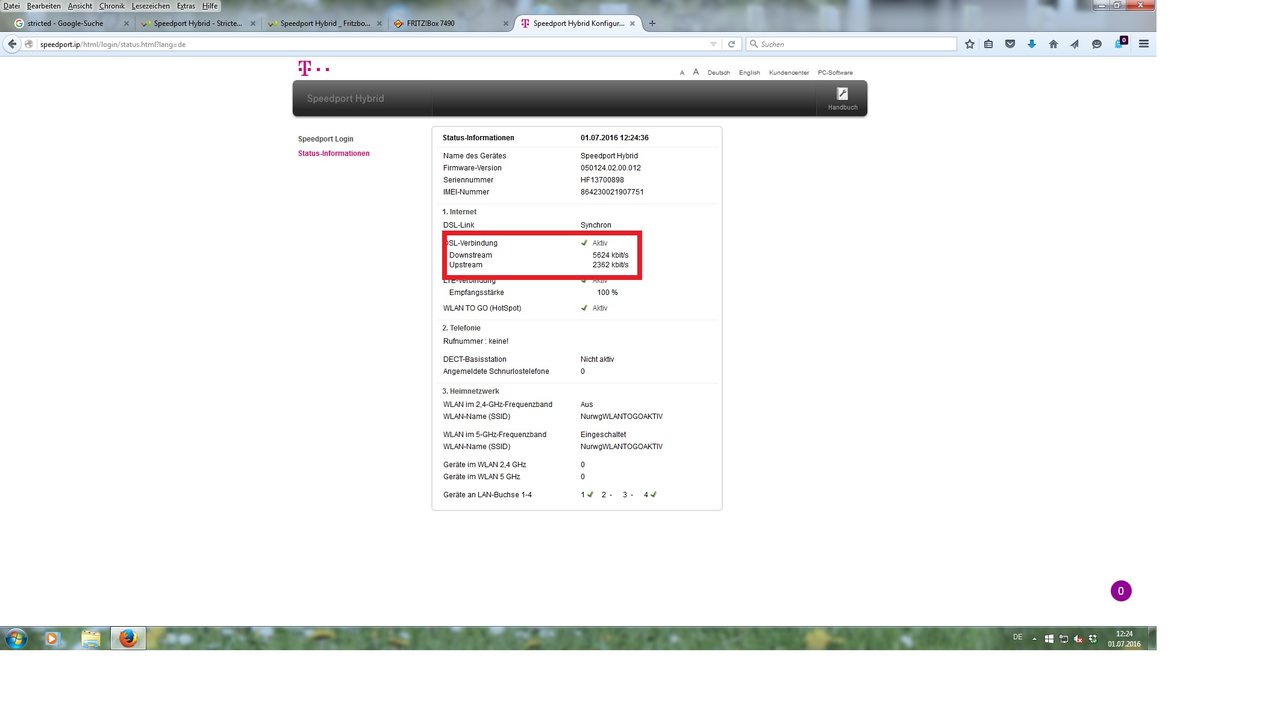Open the chat bubble toolbar icon
This screenshot has width=1280, height=720.
tap(1097, 44)
